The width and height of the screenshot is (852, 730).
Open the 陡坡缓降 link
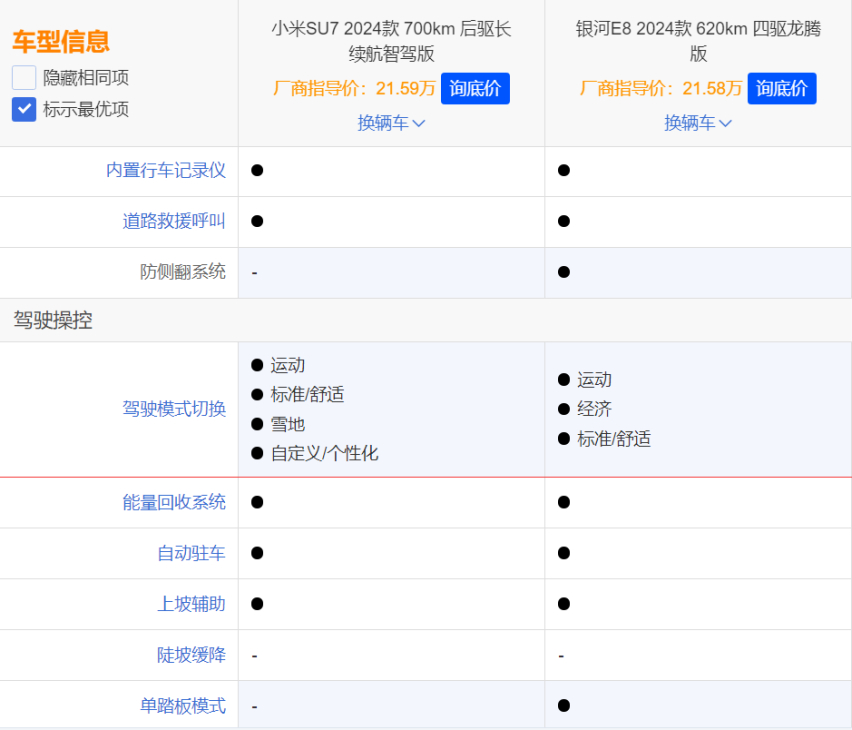click(x=191, y=655)
